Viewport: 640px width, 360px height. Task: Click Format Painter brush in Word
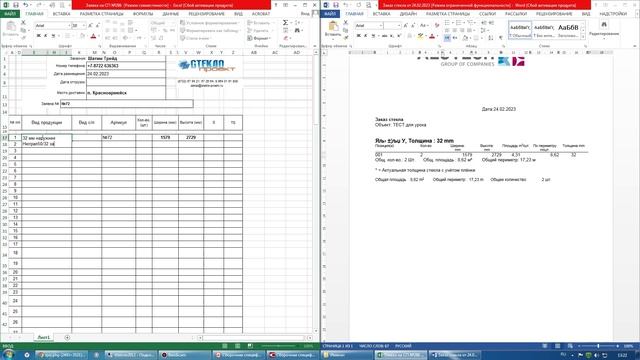346,38
